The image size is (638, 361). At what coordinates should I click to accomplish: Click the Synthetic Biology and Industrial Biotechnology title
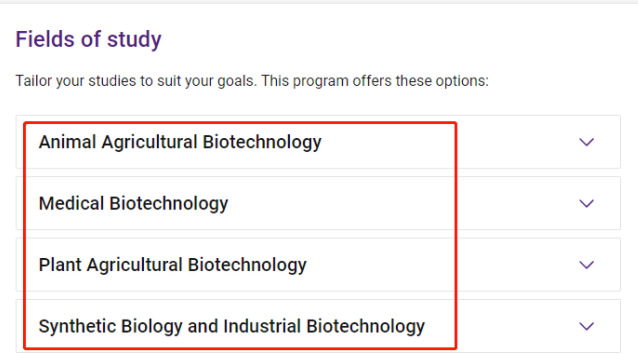(x=232, y=326)
